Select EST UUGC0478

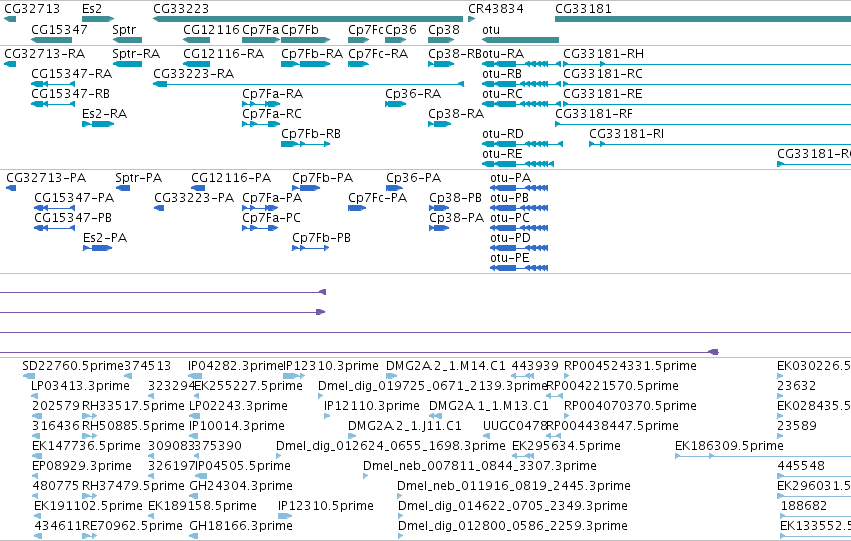click(x=486, y=436)
